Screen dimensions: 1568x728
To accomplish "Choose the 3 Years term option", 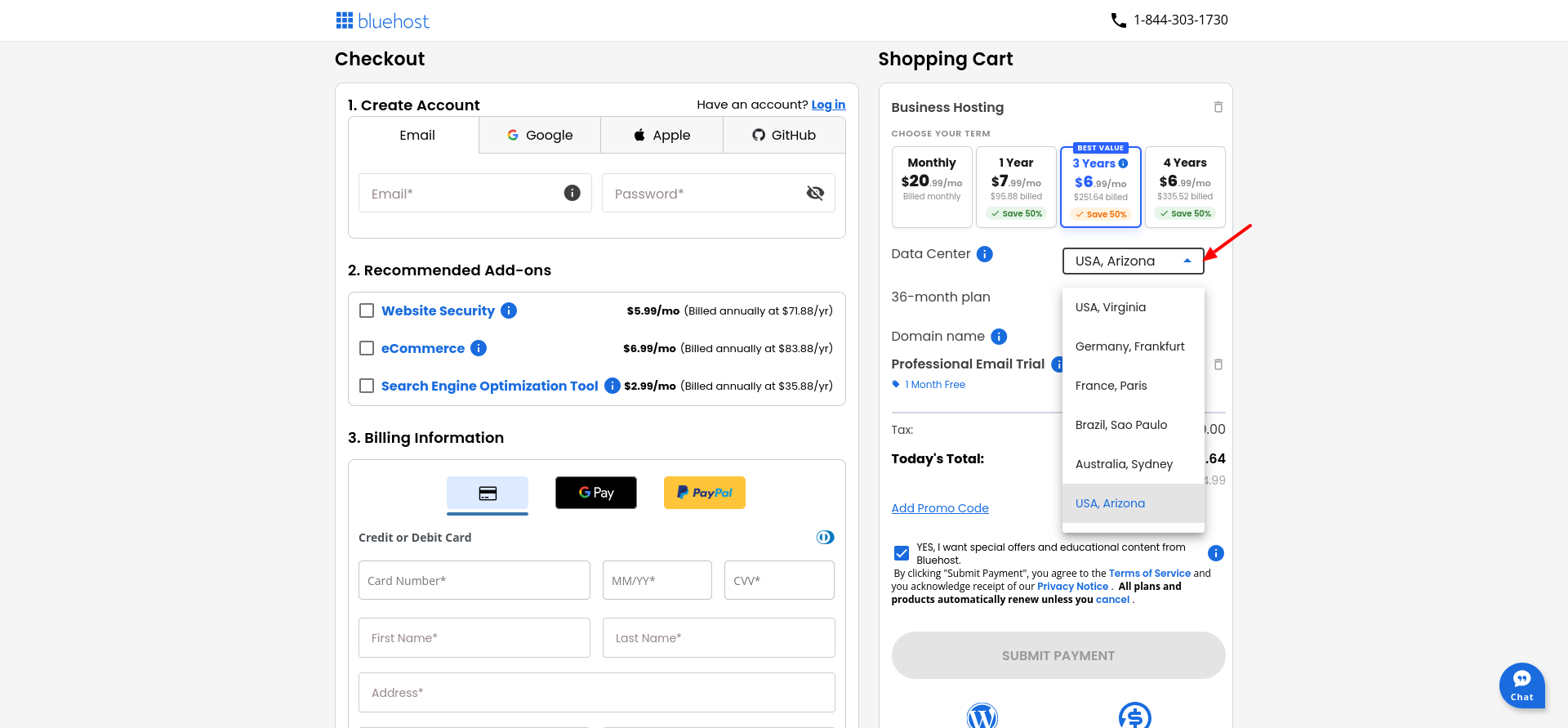I will tap(1101, 186).
